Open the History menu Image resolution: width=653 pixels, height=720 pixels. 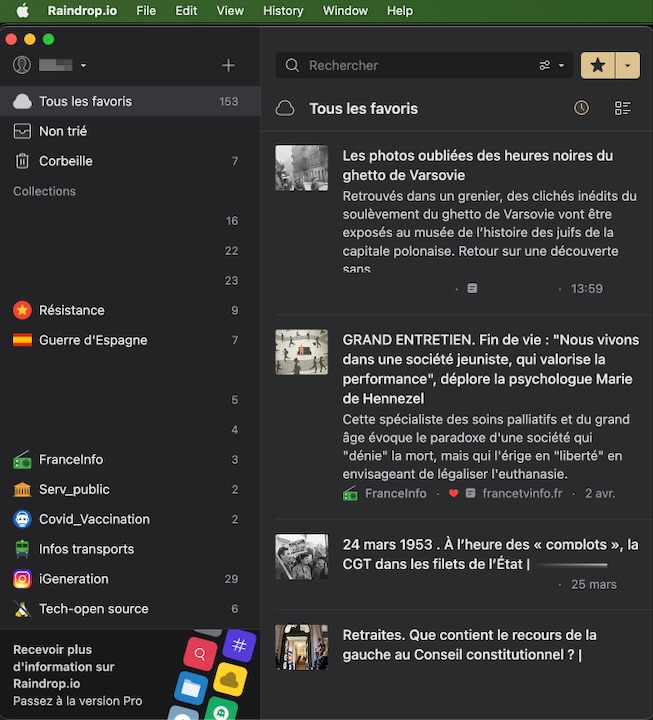click(283, 10)
